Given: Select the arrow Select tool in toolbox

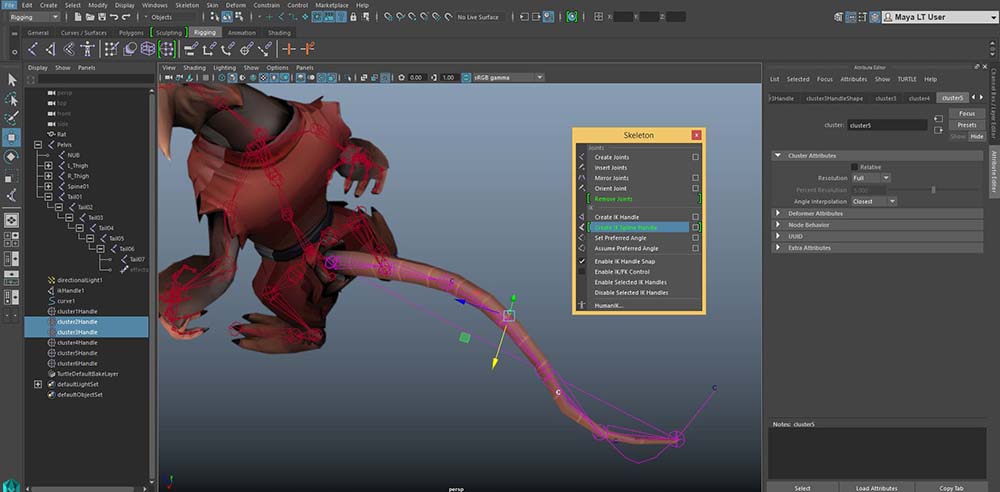Looking at the screenshot, I should pyautogui.click(x=12, y=81).
